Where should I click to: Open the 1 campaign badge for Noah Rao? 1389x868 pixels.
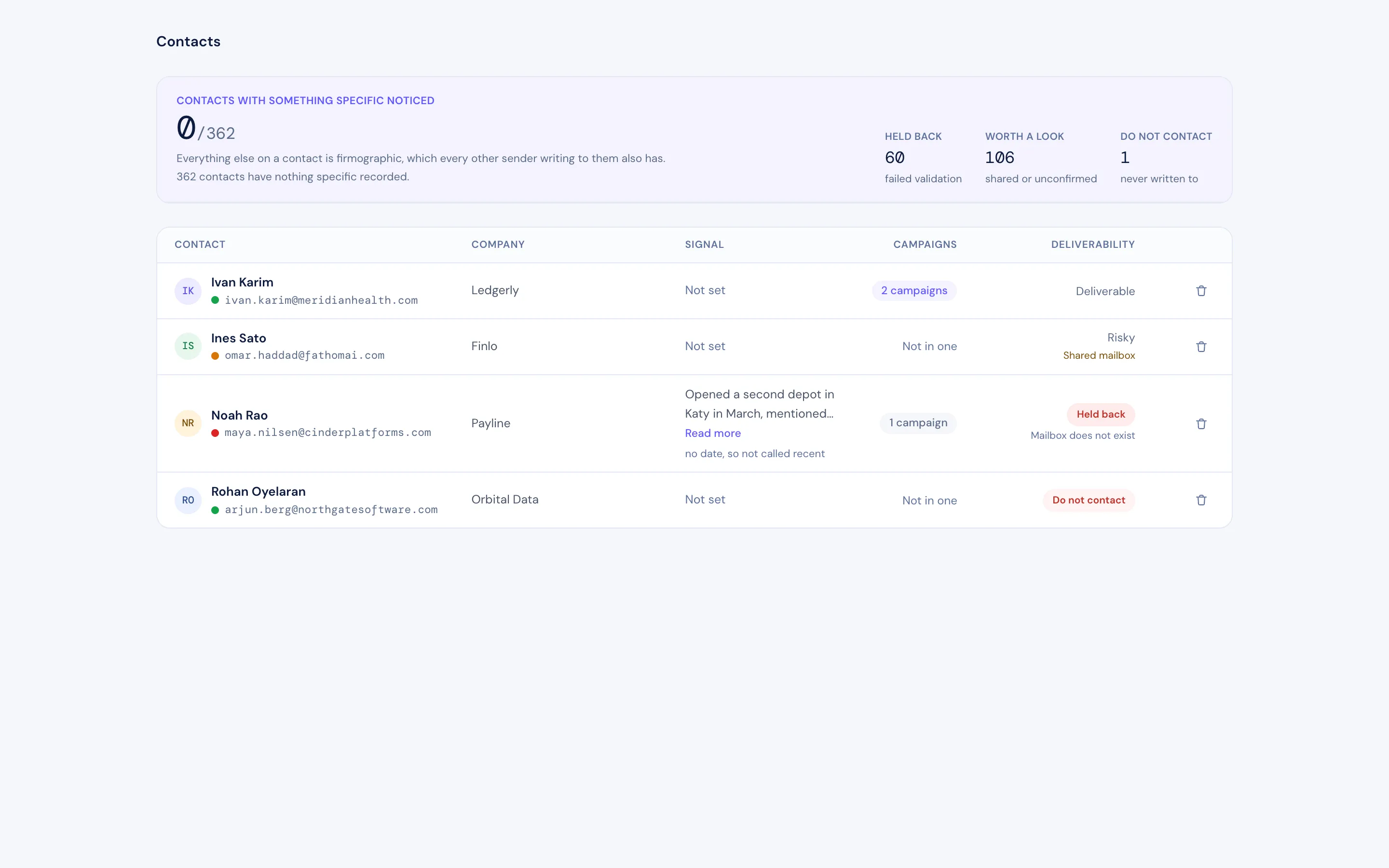pos(918,423)
